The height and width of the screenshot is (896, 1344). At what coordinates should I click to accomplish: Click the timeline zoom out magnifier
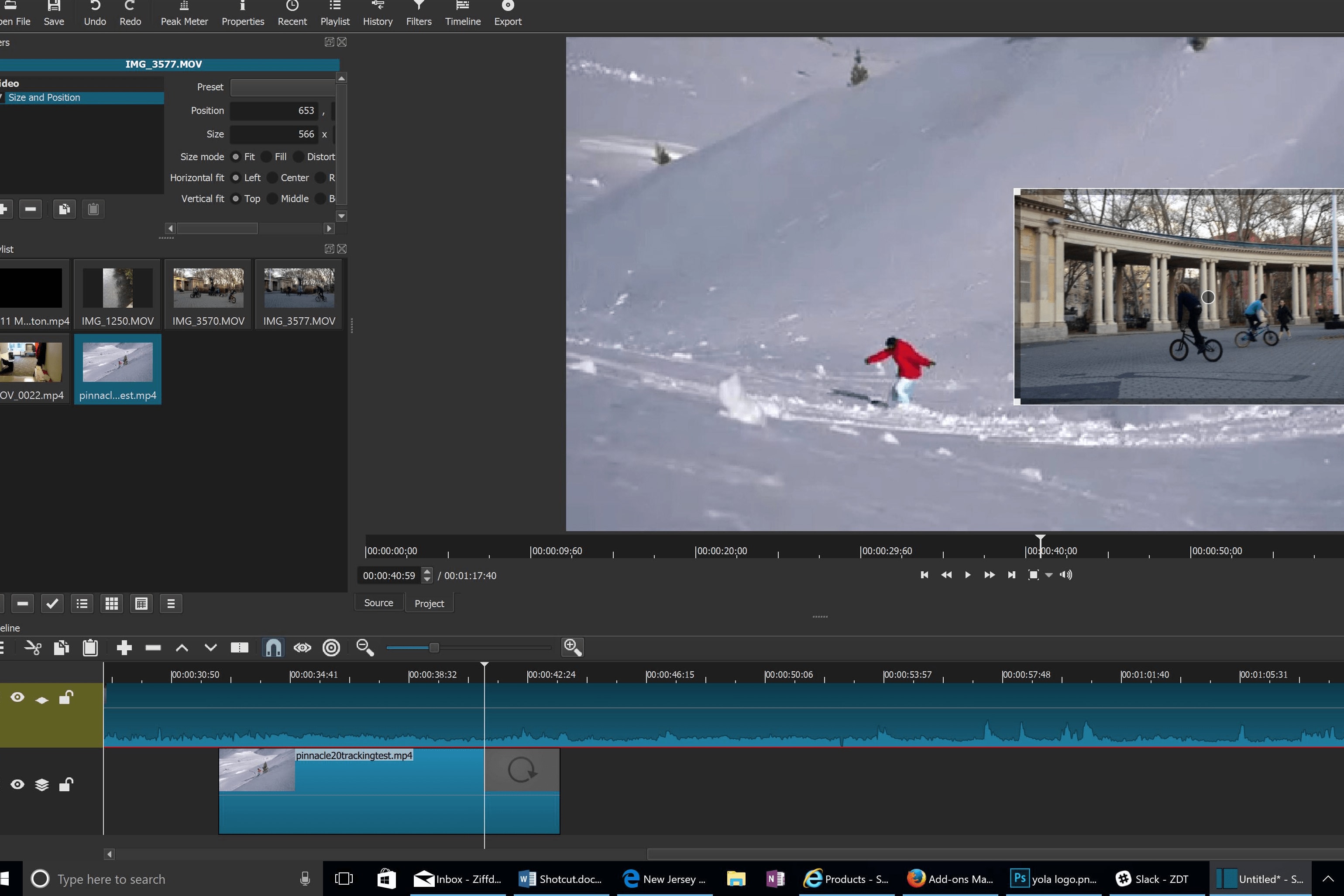pos(364,647)
